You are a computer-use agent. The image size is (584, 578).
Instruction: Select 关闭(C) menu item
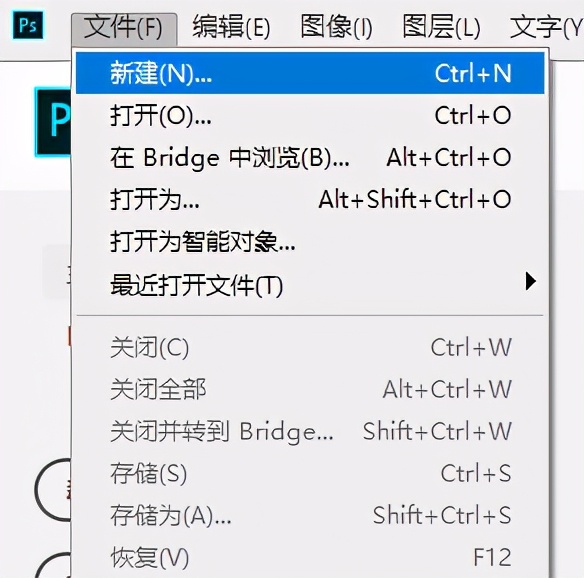tap(310, 348)
